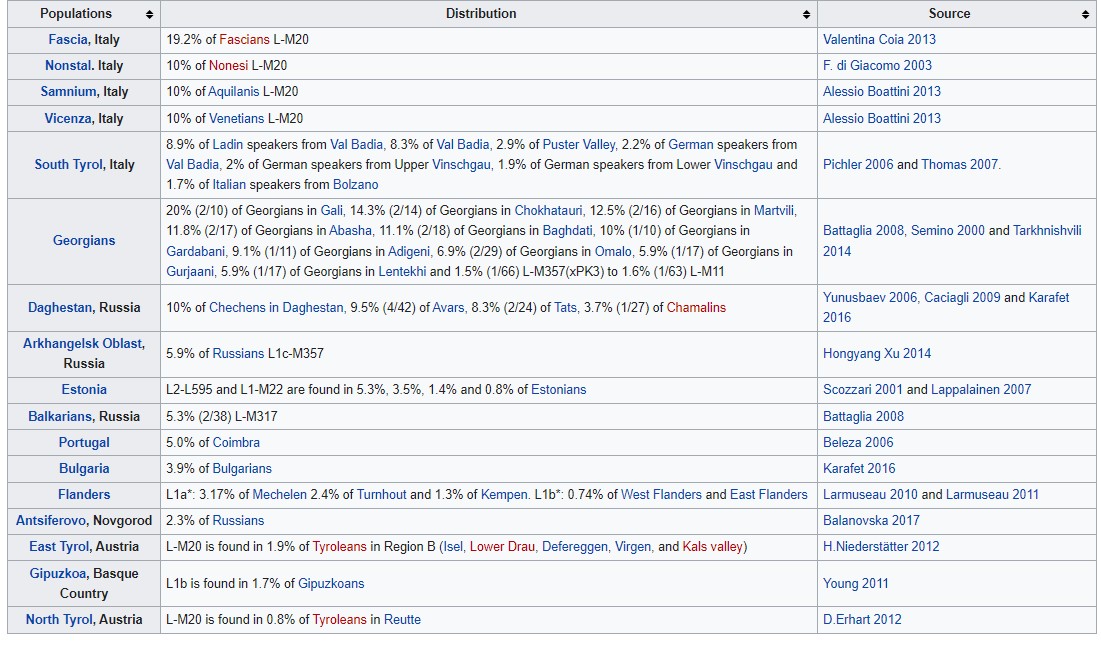Open the Fascia population link
The height and width of the screenshot is (650, 1101).
point(67,40)
